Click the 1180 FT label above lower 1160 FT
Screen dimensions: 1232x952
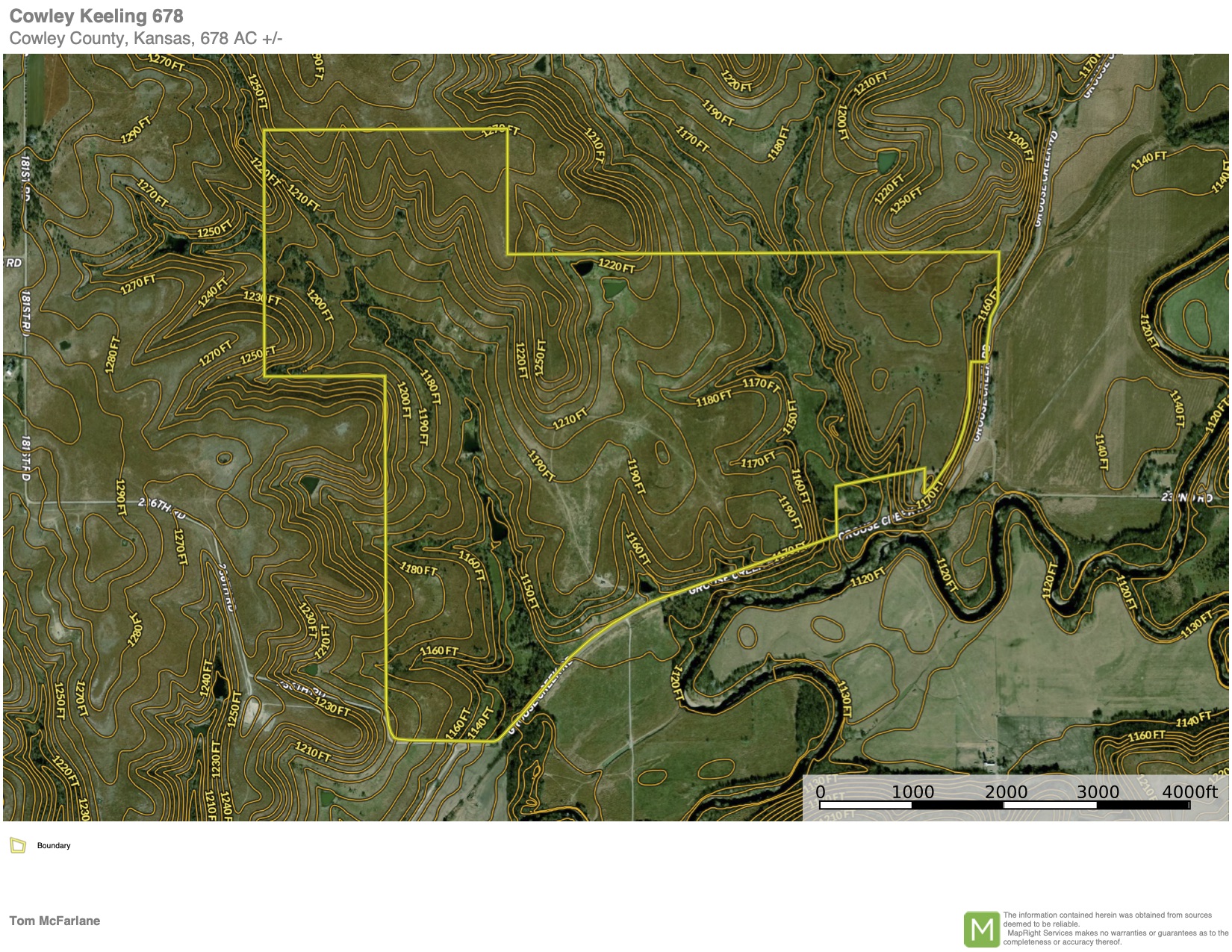click(x=419, y=570)
